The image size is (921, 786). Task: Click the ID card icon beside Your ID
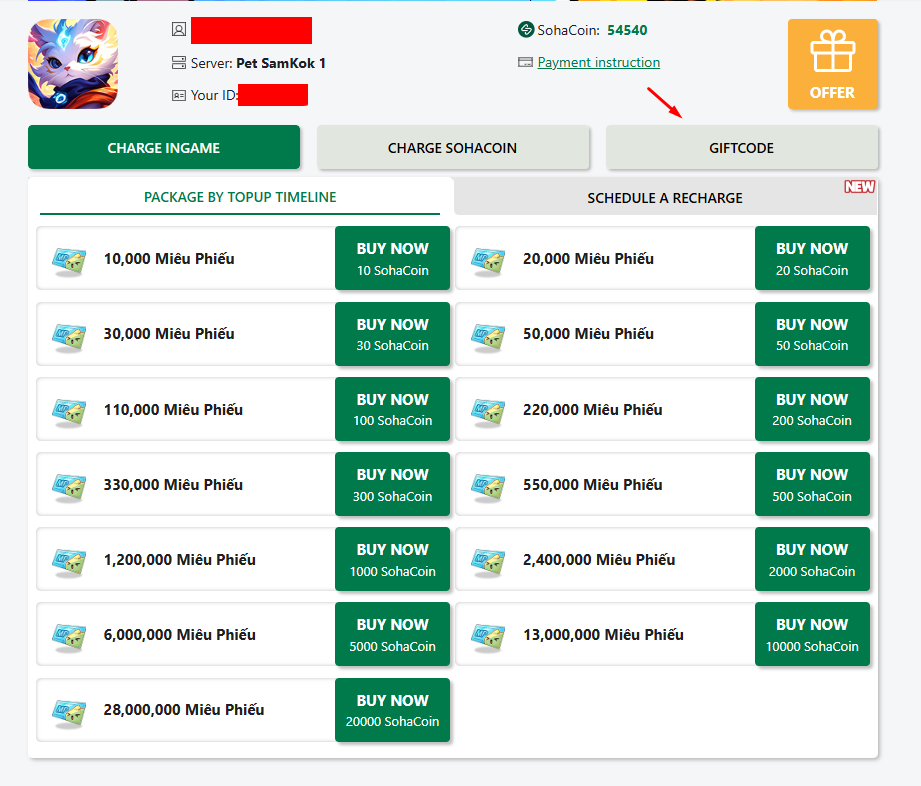pos(179,96)
